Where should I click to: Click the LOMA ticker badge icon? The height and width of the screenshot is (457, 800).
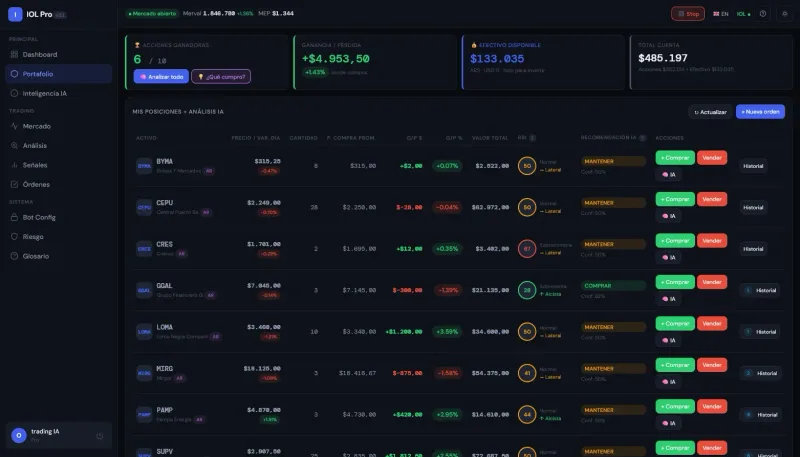pyautogui.click(x=144, y=332)
